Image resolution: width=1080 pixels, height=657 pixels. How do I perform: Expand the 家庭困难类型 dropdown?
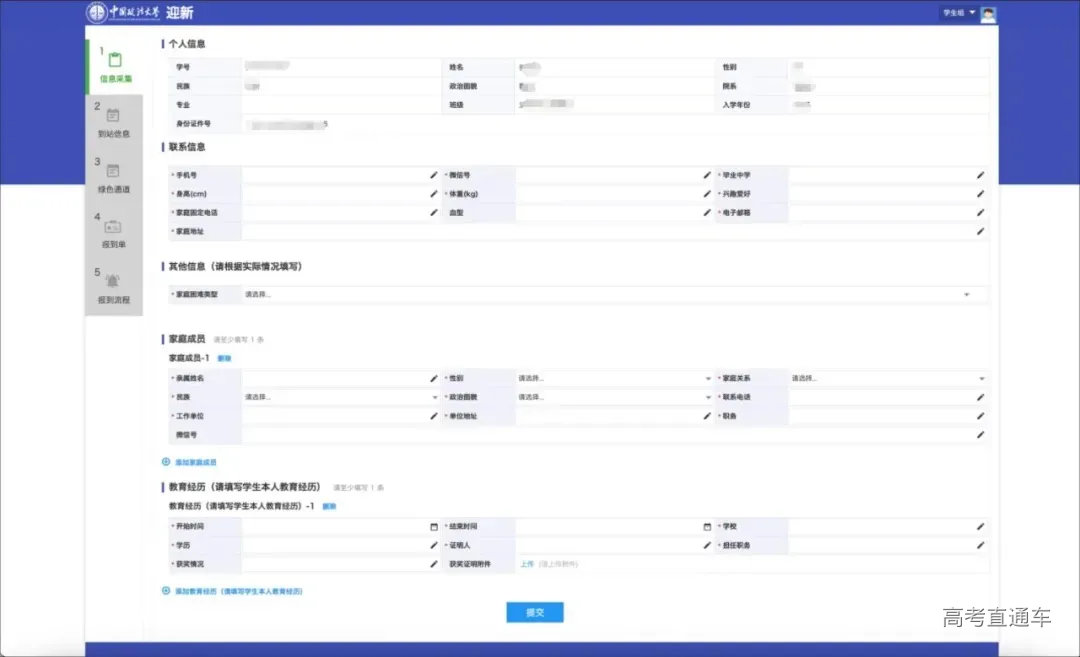coord(967,295)
